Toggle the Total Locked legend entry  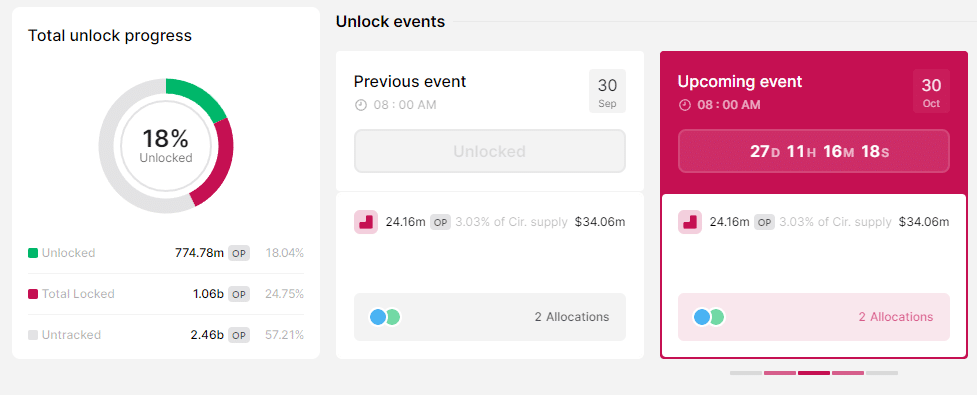71,294
